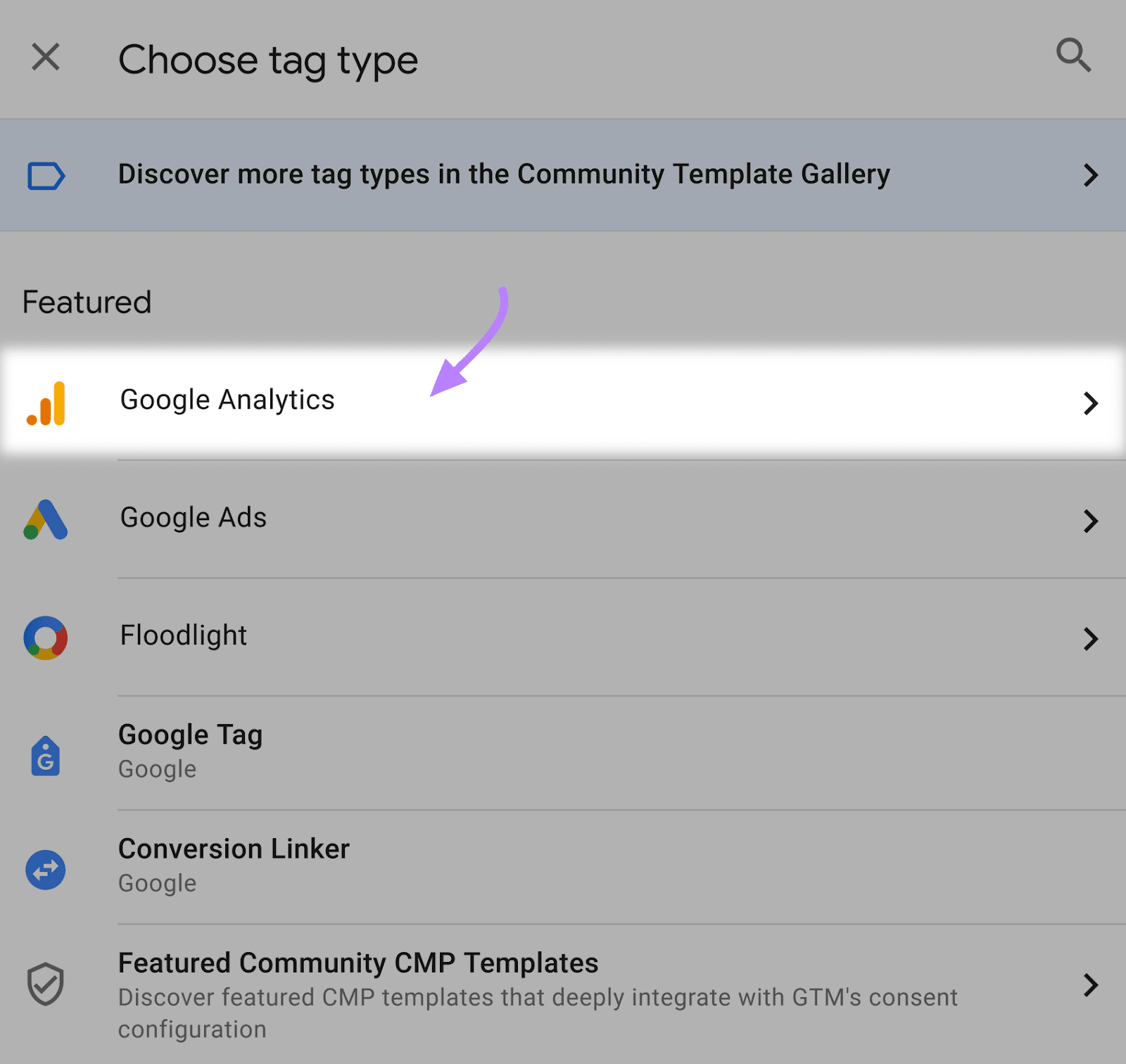Click the blue tag icon in the gallery banner

pyautogui.click(x=45, y=175)
